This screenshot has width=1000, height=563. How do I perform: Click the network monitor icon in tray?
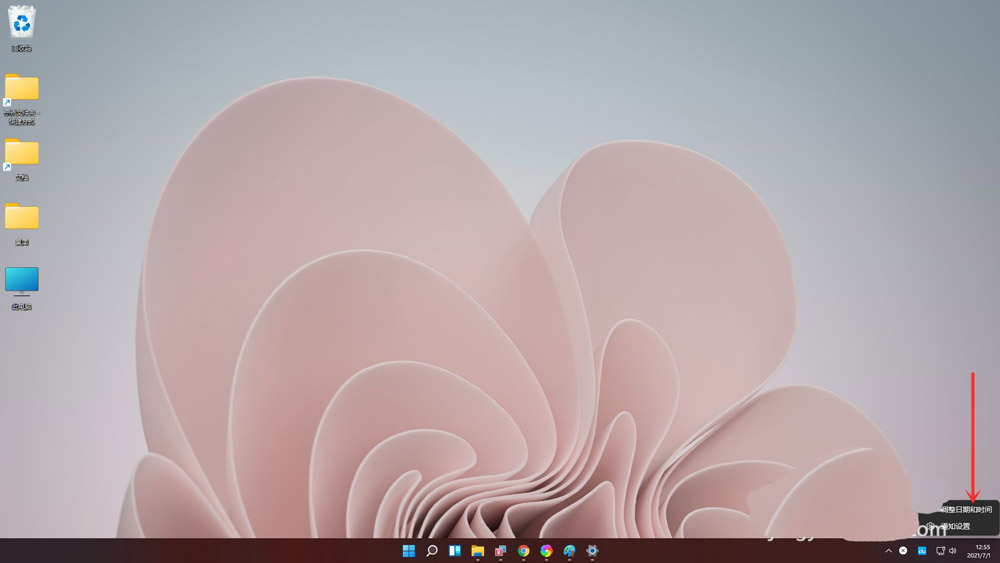(x=940, y=551)
